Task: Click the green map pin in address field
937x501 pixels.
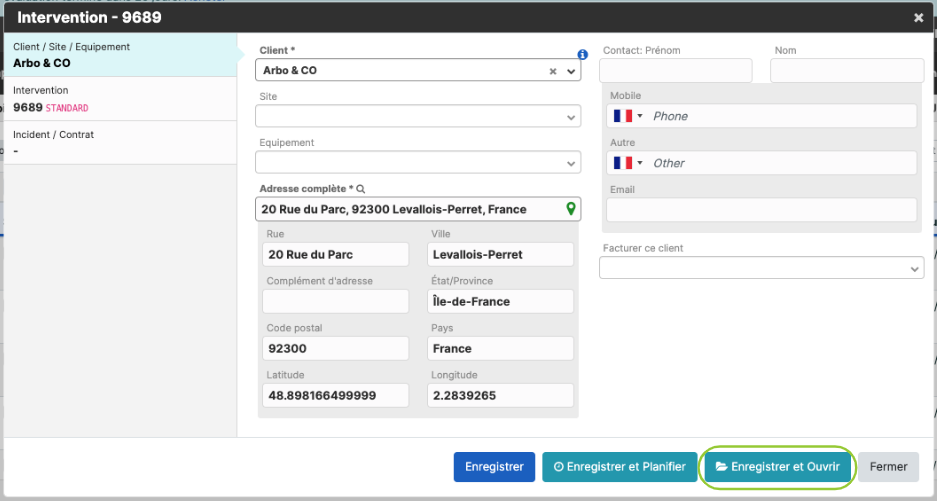Action: 571,208
